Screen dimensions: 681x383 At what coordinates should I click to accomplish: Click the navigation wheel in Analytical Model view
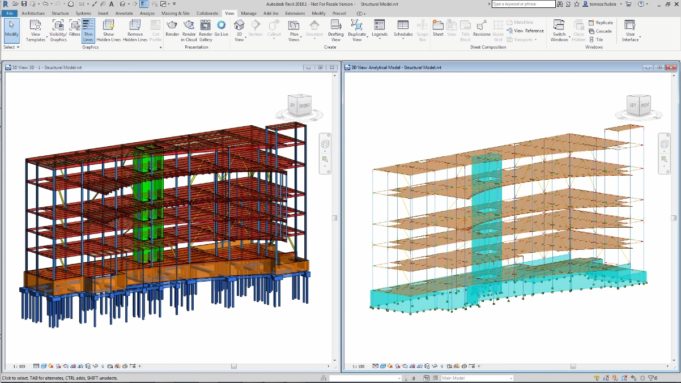coord(664,144)
